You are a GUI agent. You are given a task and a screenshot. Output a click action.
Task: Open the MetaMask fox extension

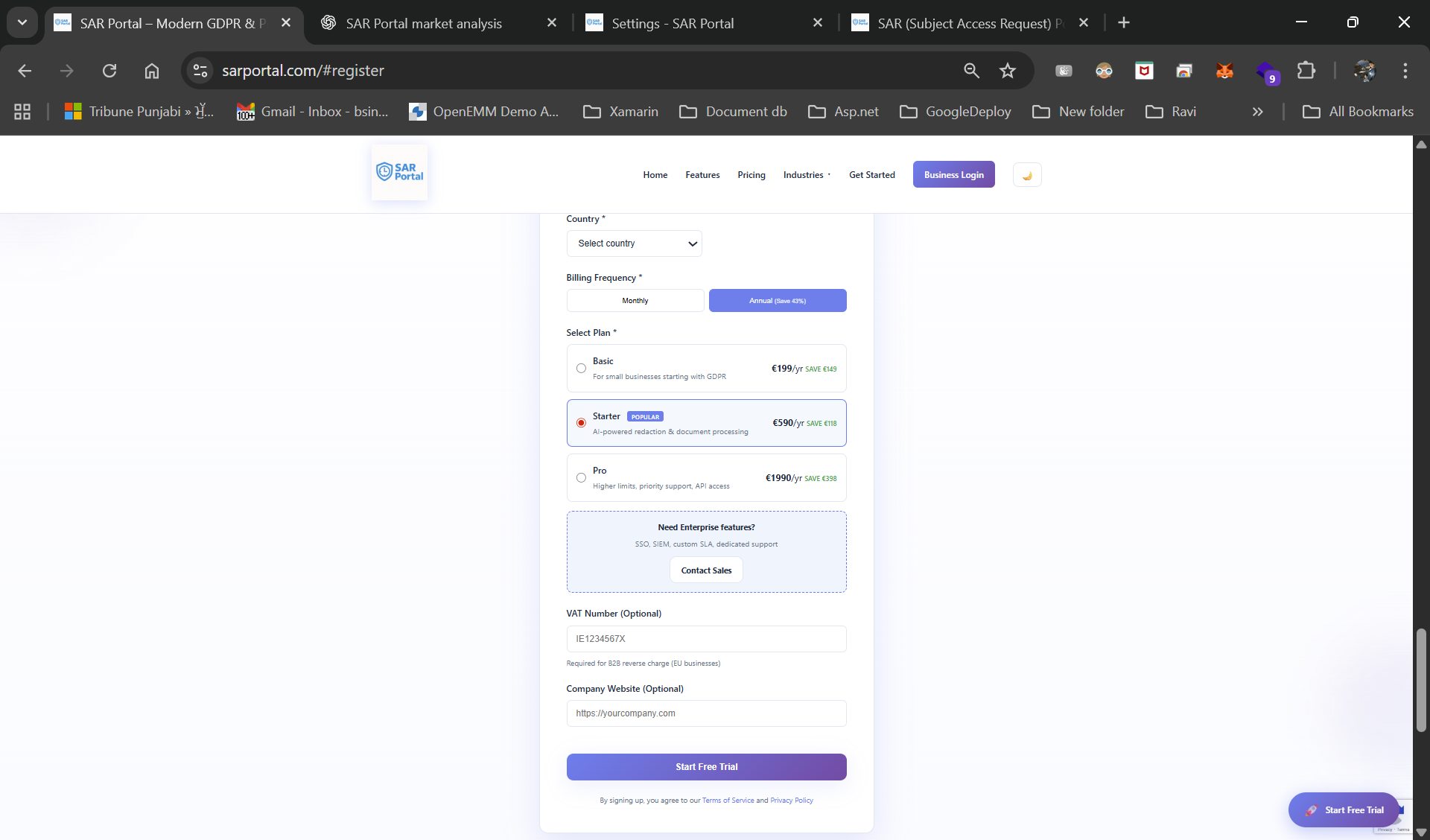pos(1224,71)
